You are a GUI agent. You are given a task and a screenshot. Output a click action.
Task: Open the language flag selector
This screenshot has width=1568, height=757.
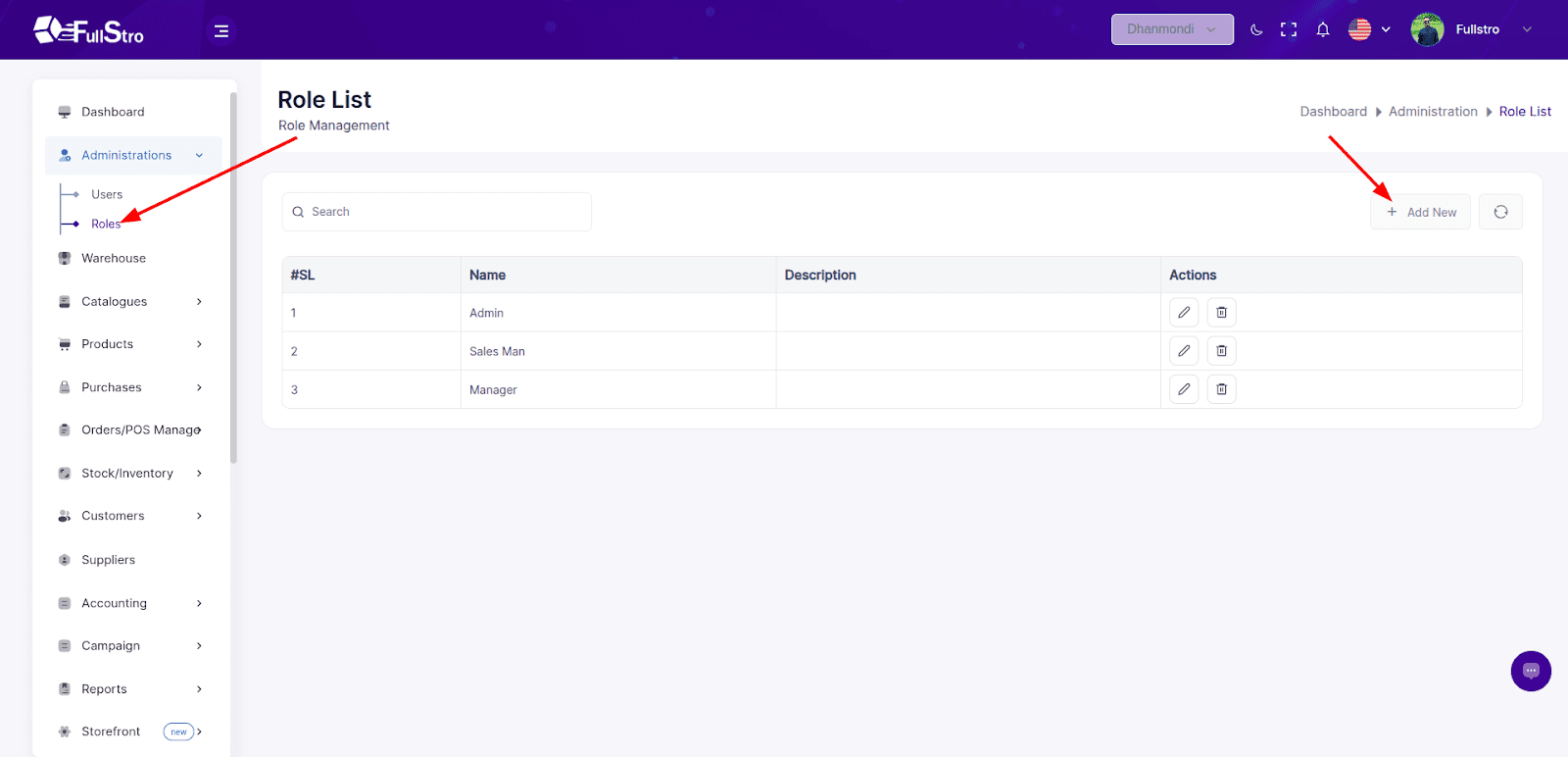tap(1369, 29)
